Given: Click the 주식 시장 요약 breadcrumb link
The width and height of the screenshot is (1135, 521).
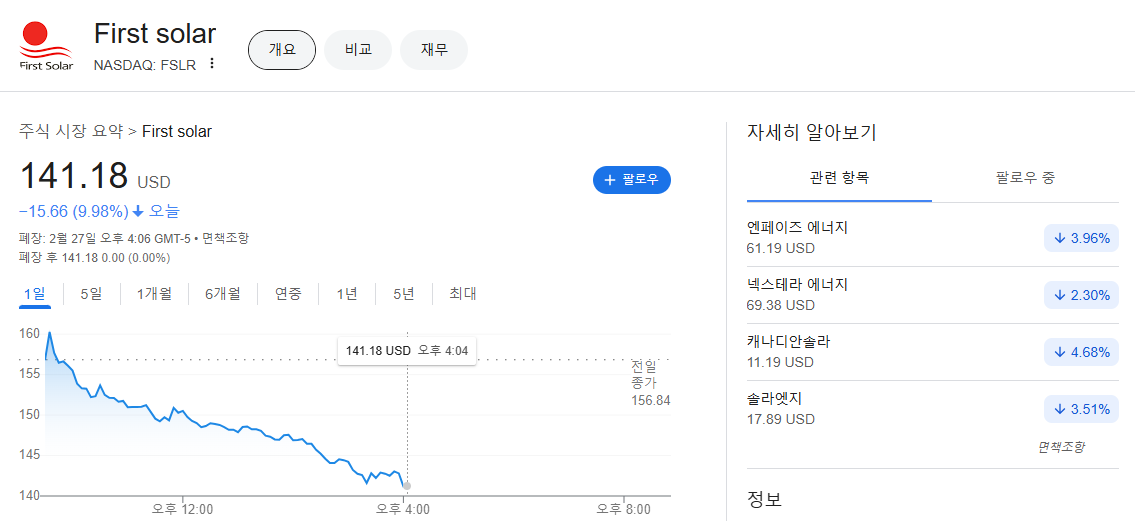Looking at the screenshot, I should 71,132.
